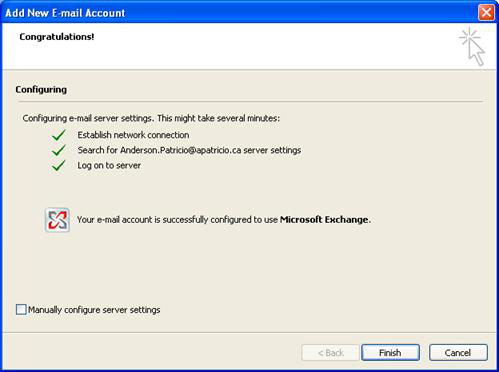Click the Log on to server text
This screenshot has width=499, height=372.
click(109, 166)
